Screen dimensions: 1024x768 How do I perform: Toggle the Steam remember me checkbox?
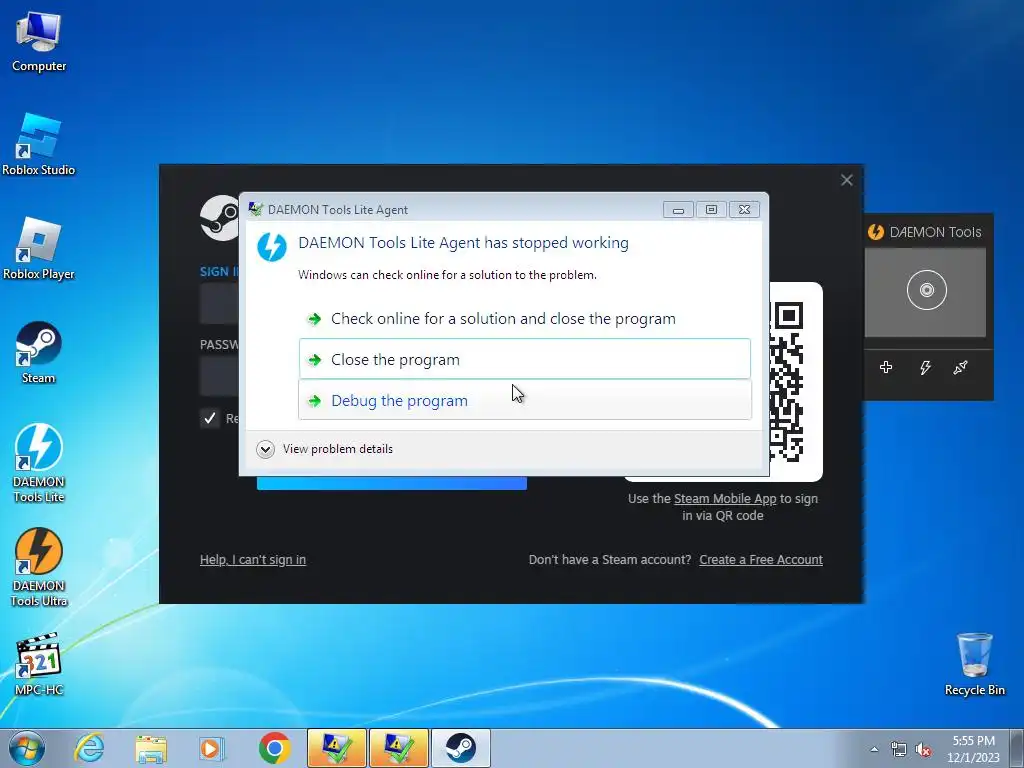point(209,419)
